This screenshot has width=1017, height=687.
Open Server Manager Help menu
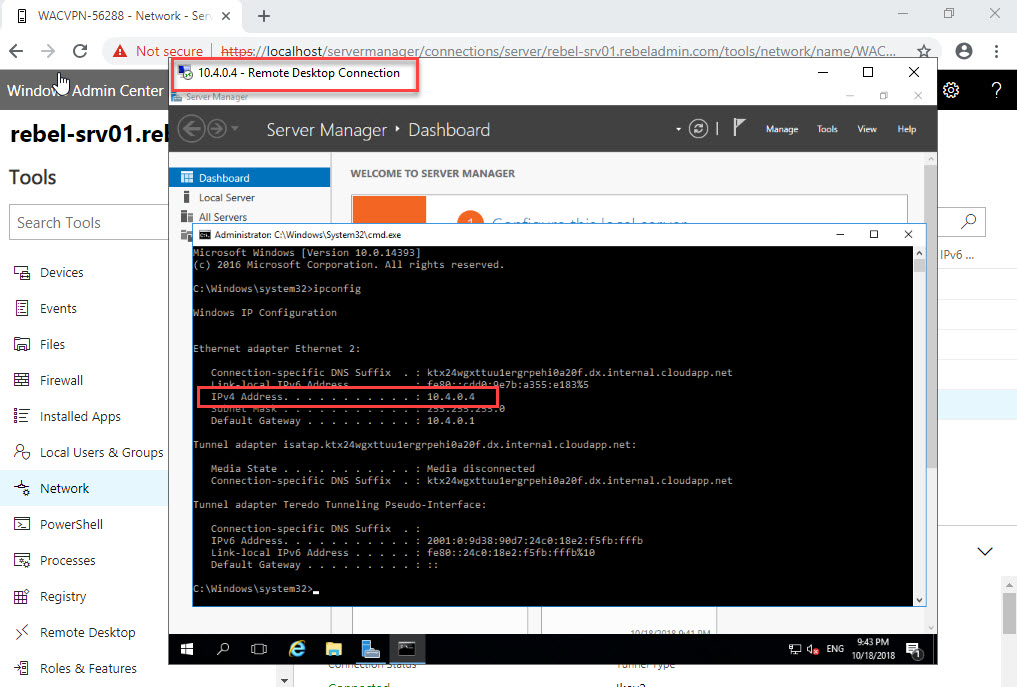click(907, 129)
